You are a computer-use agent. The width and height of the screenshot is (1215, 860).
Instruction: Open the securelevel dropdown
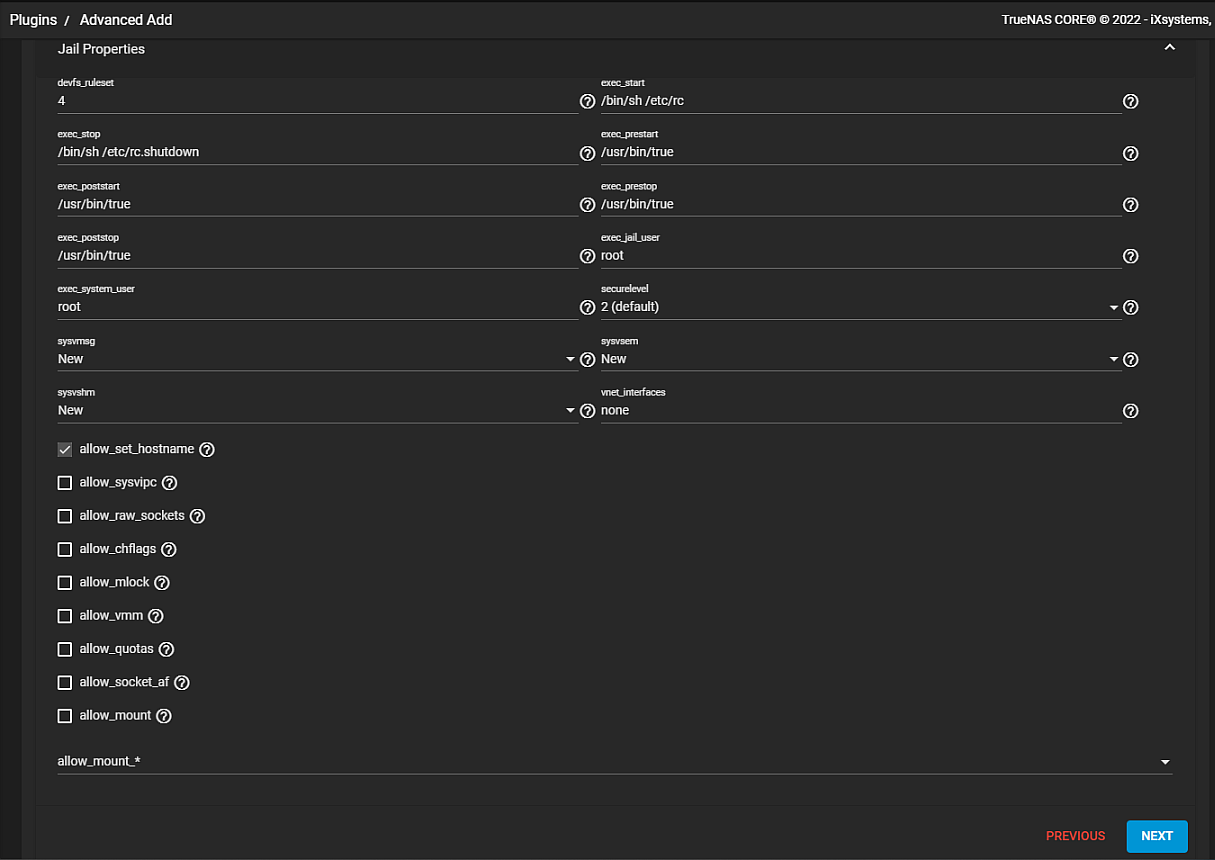(x=858, y=307)
